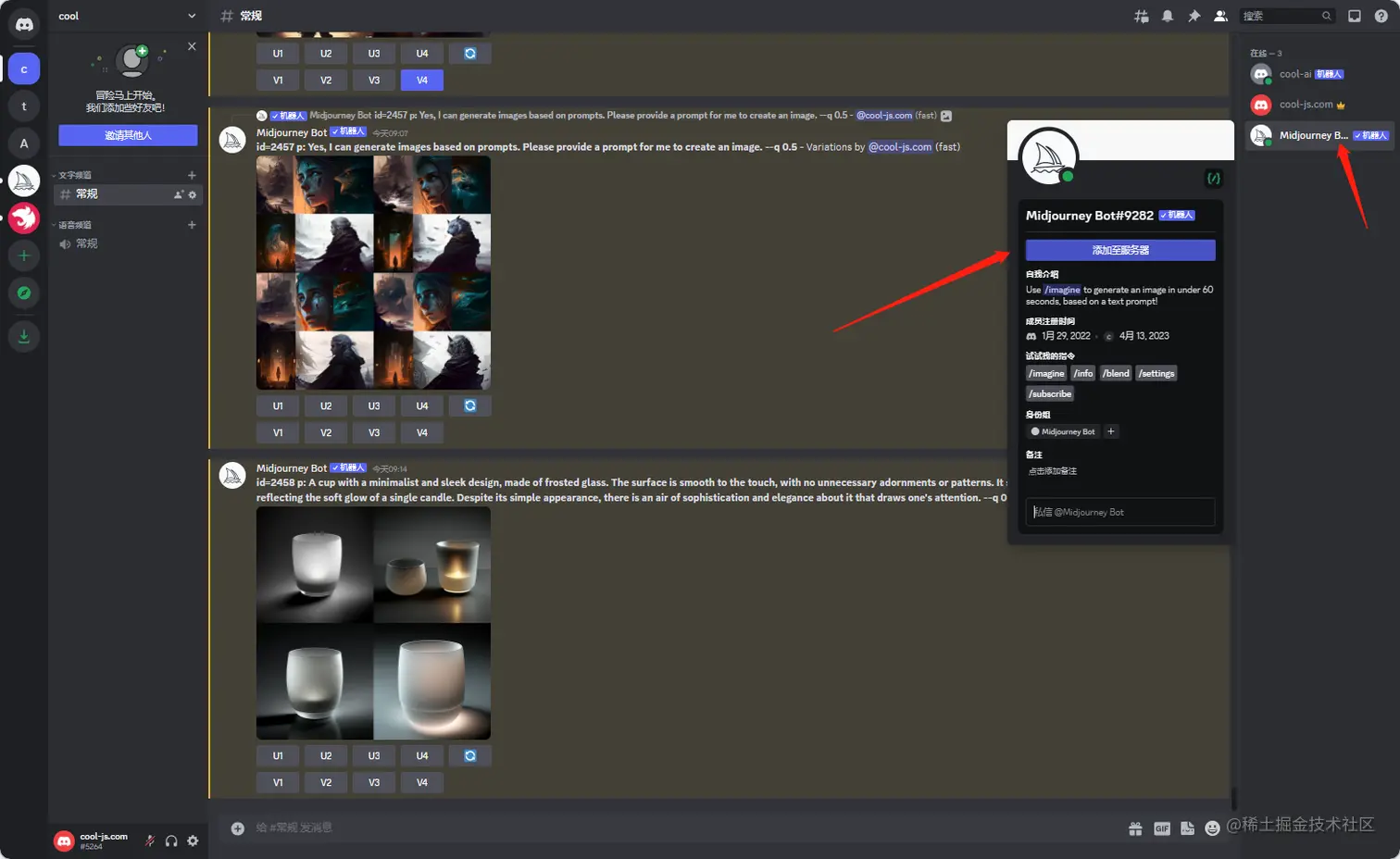Add a role with plus button in profile
This screenshot has height=859, width=1400.
[x=1111, y=431]
